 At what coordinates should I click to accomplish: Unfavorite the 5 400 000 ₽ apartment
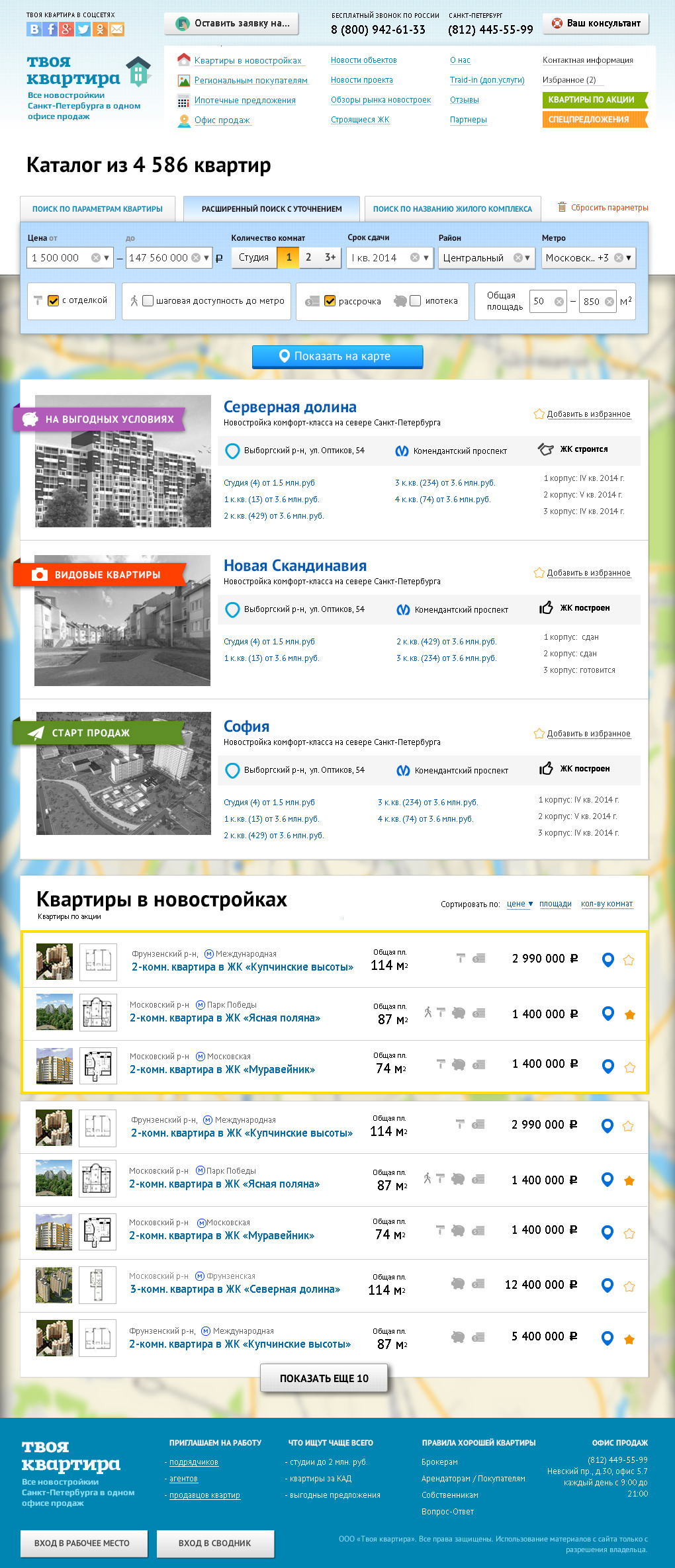pos(629,1339)
